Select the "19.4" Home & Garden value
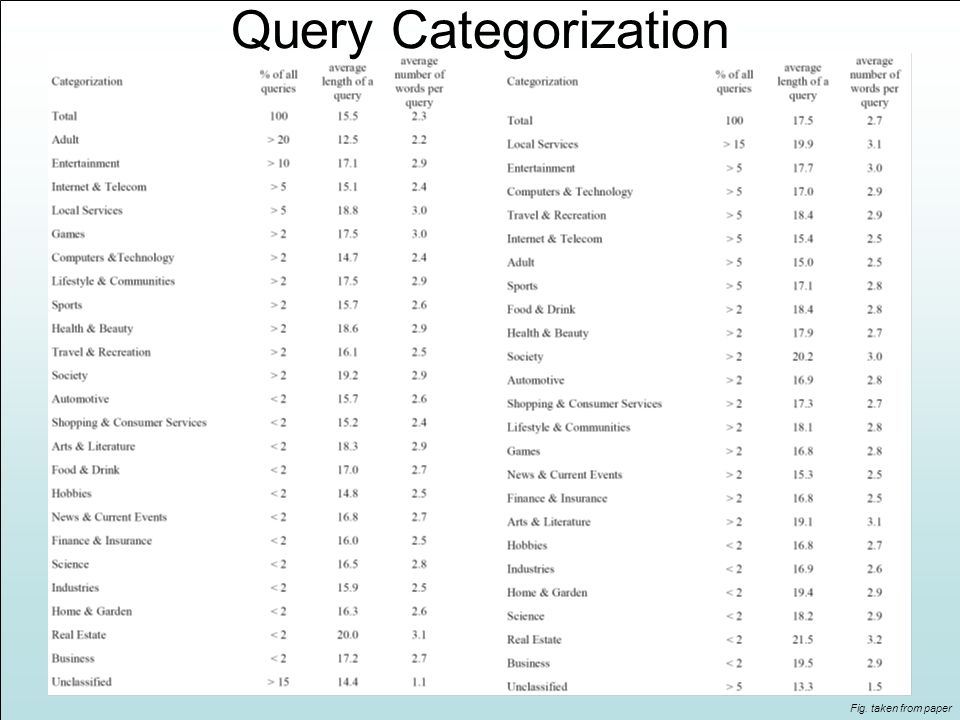960x720 pixels. (803, 593)
